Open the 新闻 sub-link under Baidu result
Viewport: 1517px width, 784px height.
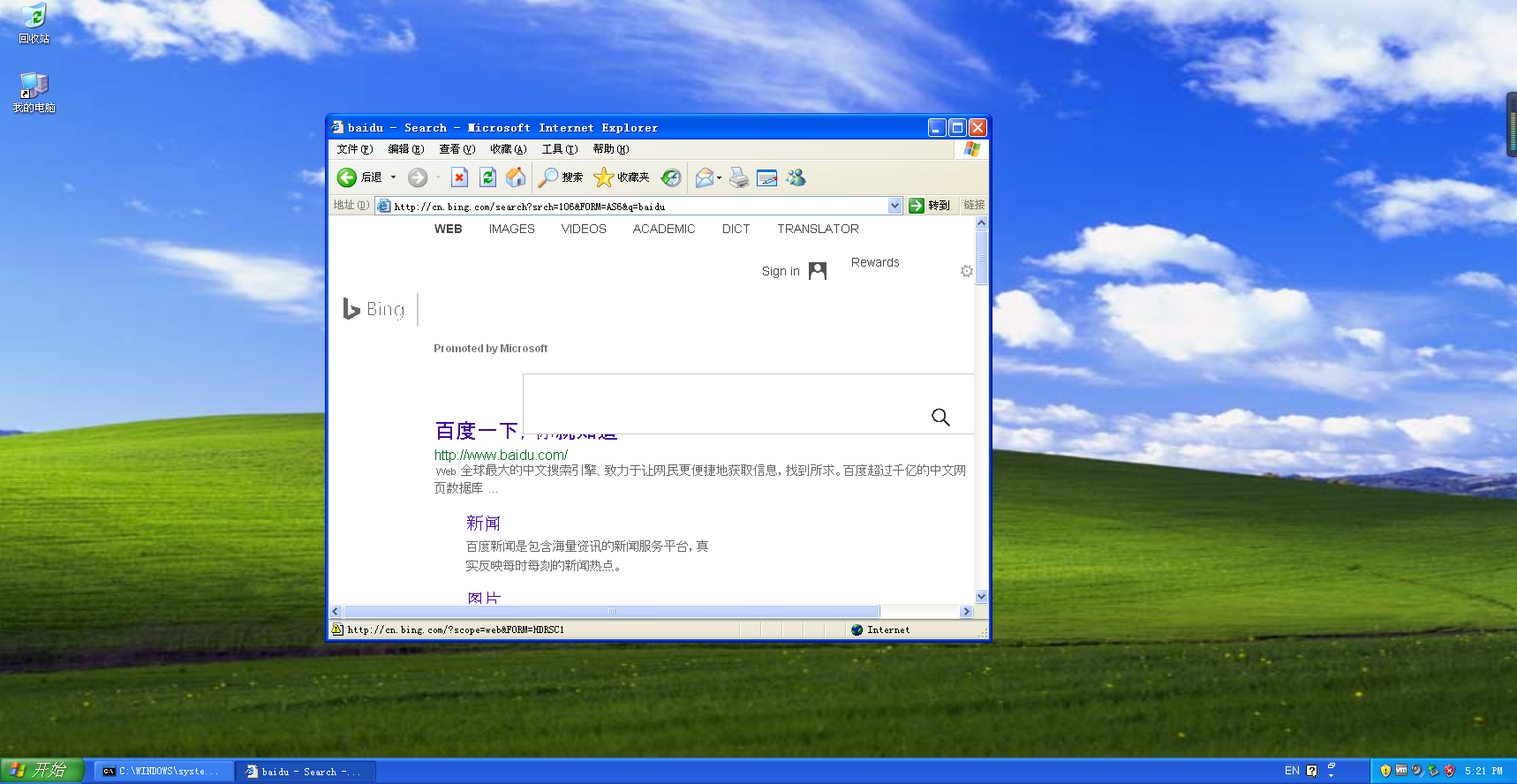pyautogui.click(x=483, y=523)
